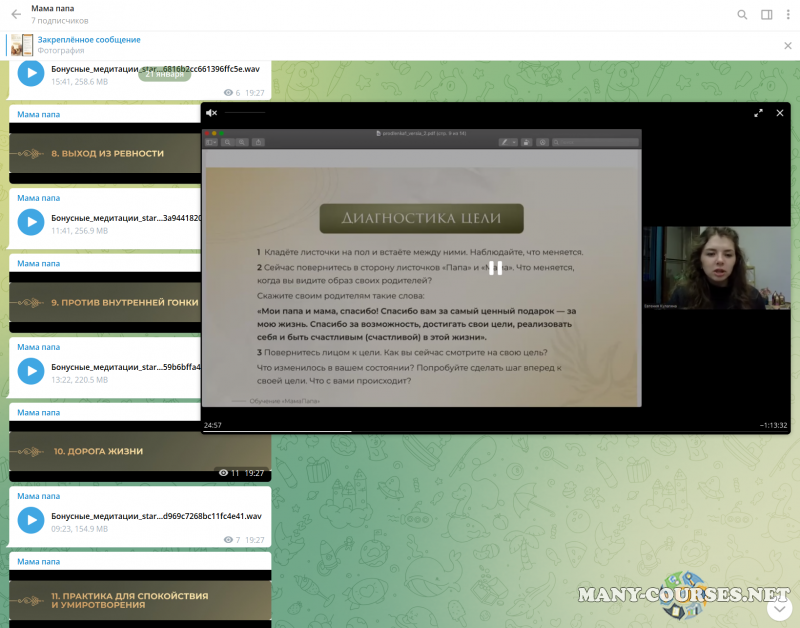The width and height of the screenshot is (800, 628).
Task: Open search in the Мама папа channel
Action: click(x=742, y=15)
